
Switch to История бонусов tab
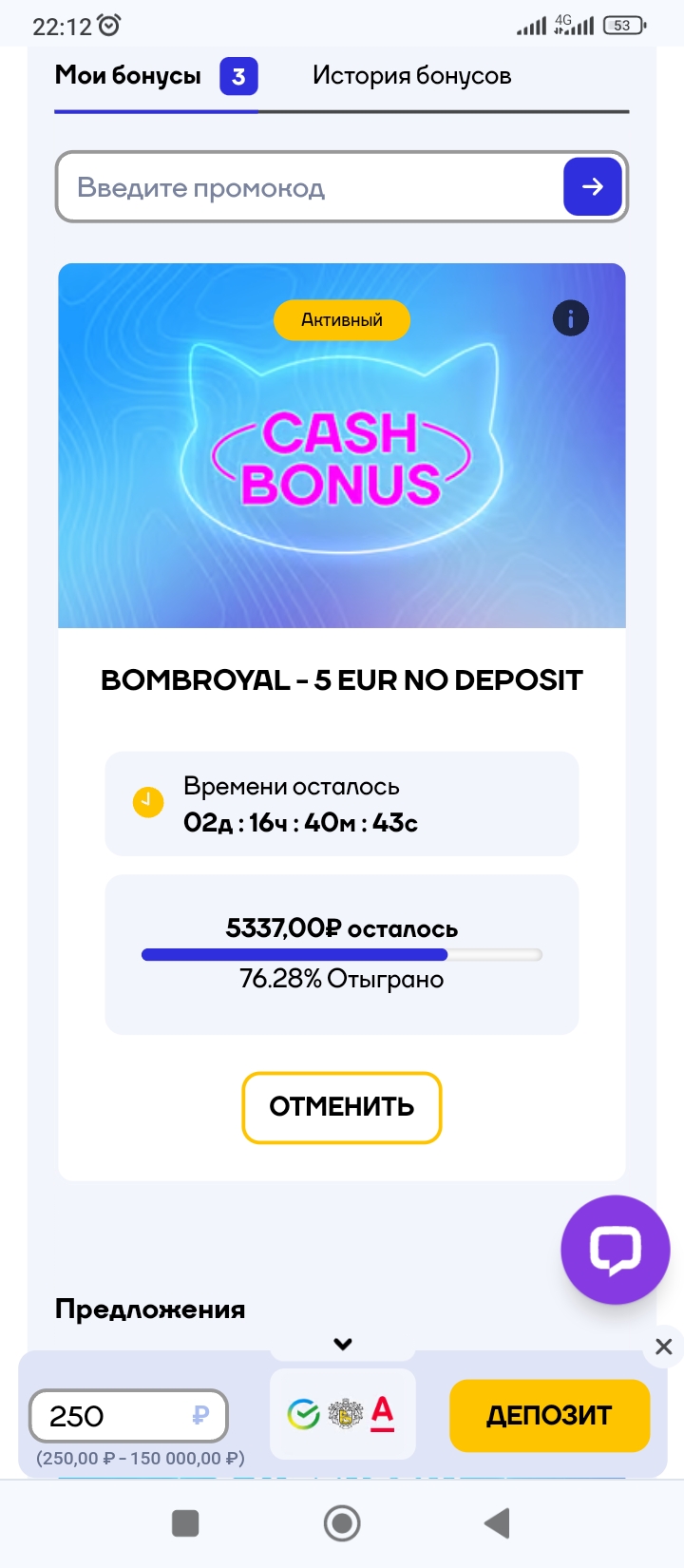(411, 76)
